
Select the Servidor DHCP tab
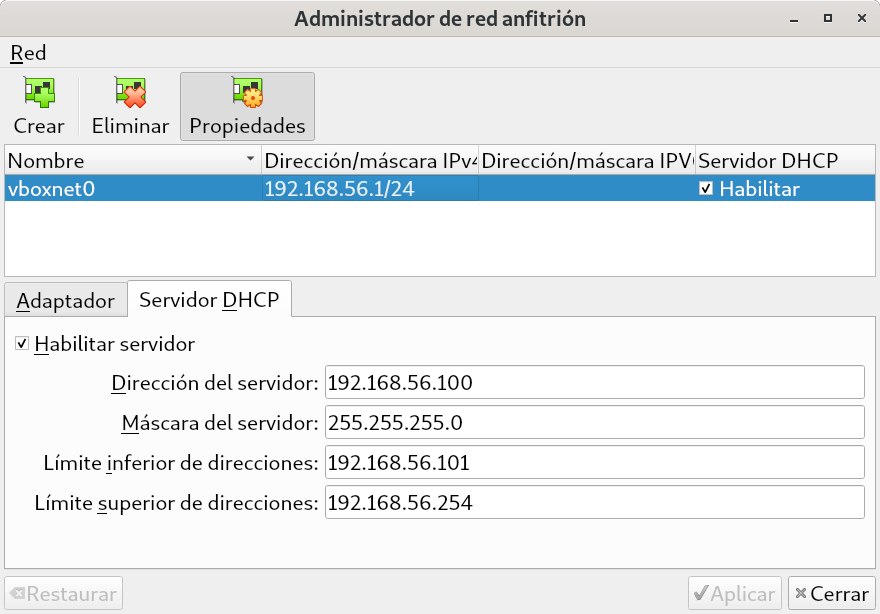click(210, 299)
